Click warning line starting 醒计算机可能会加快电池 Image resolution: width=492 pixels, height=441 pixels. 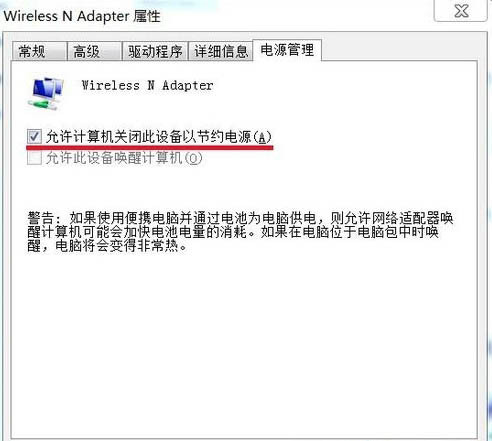point(233,232)
